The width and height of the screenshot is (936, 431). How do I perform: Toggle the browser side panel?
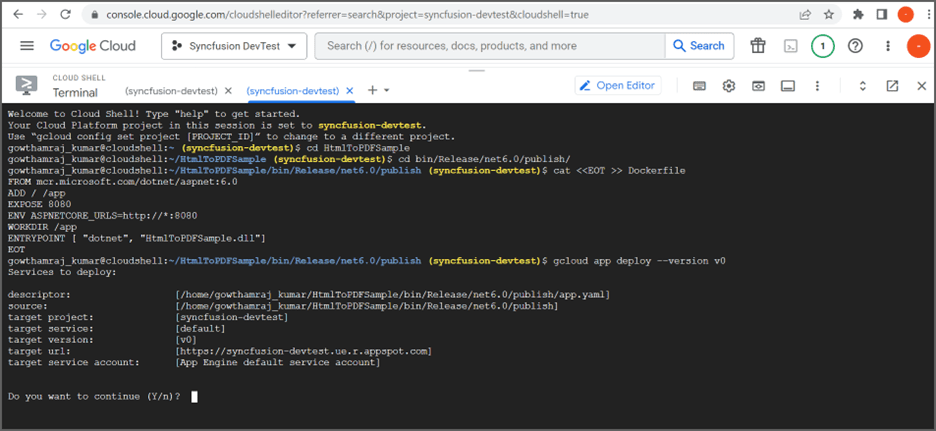[882, 14]
